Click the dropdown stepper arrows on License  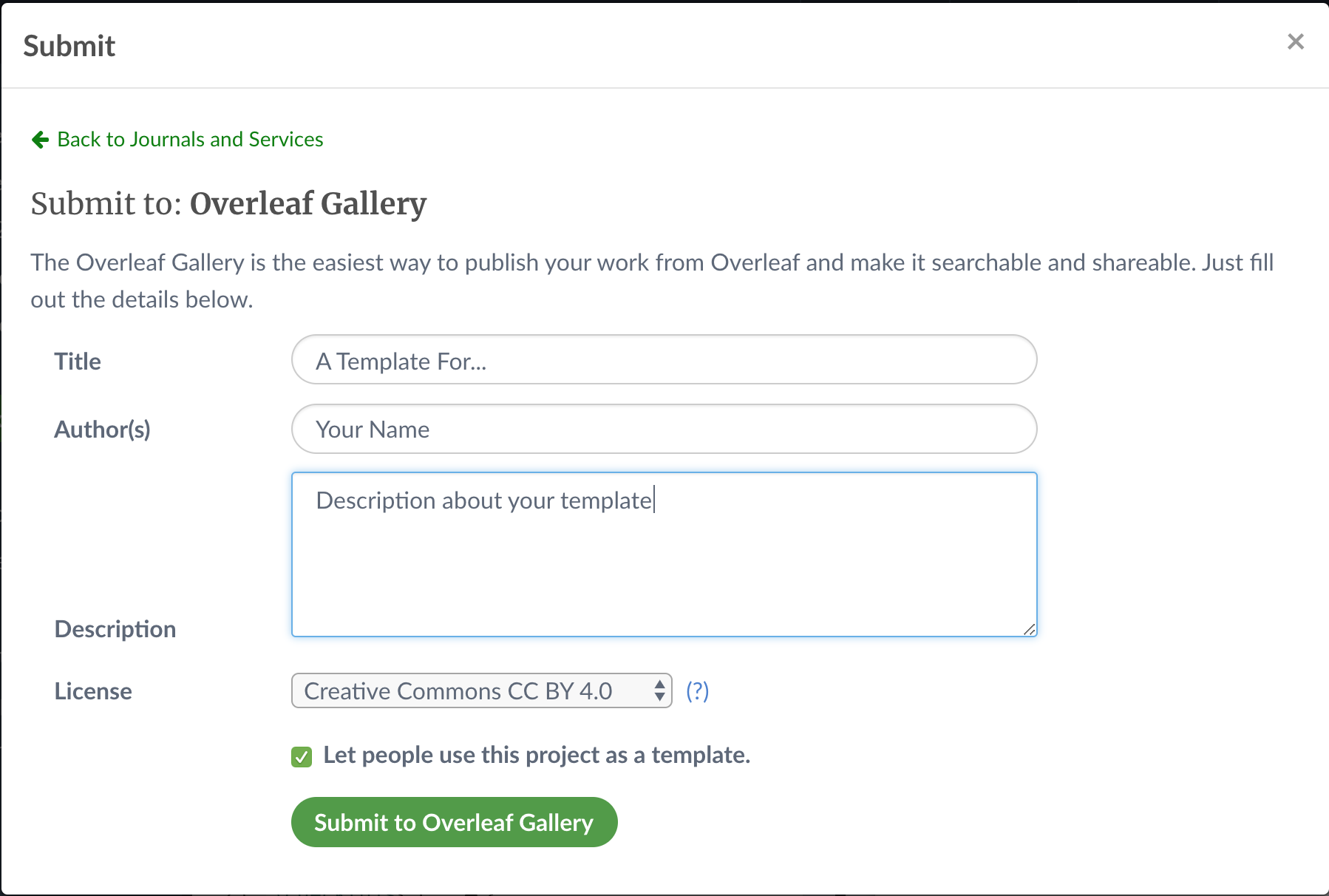[658, 690]
